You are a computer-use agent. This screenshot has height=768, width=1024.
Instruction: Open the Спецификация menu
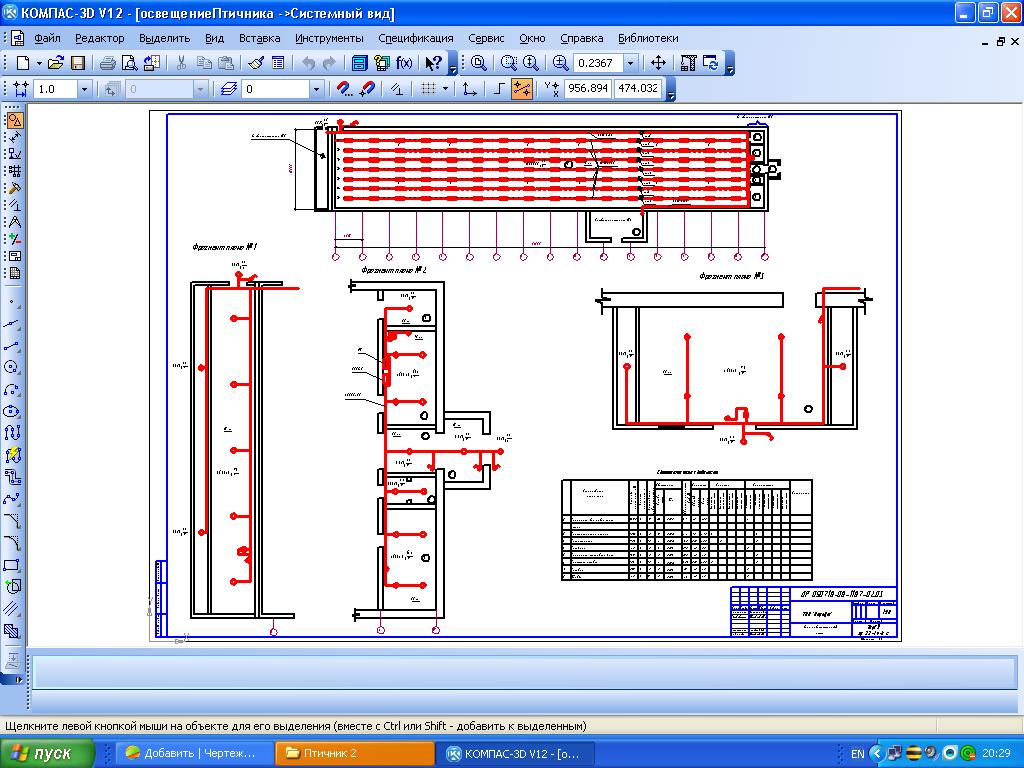[416, 38]
